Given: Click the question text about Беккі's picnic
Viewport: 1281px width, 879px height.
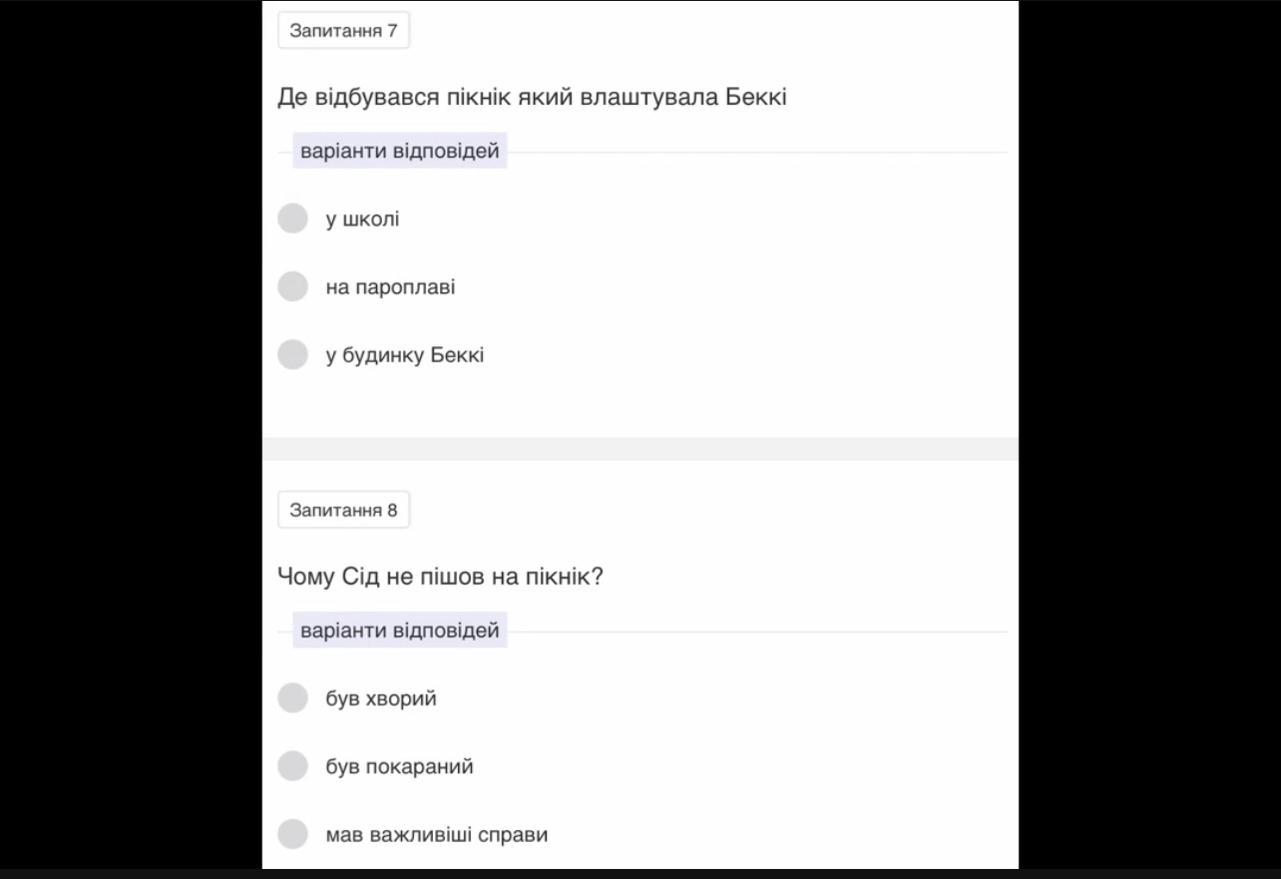Looking at the screenshot, I should [x=532, y=97].
